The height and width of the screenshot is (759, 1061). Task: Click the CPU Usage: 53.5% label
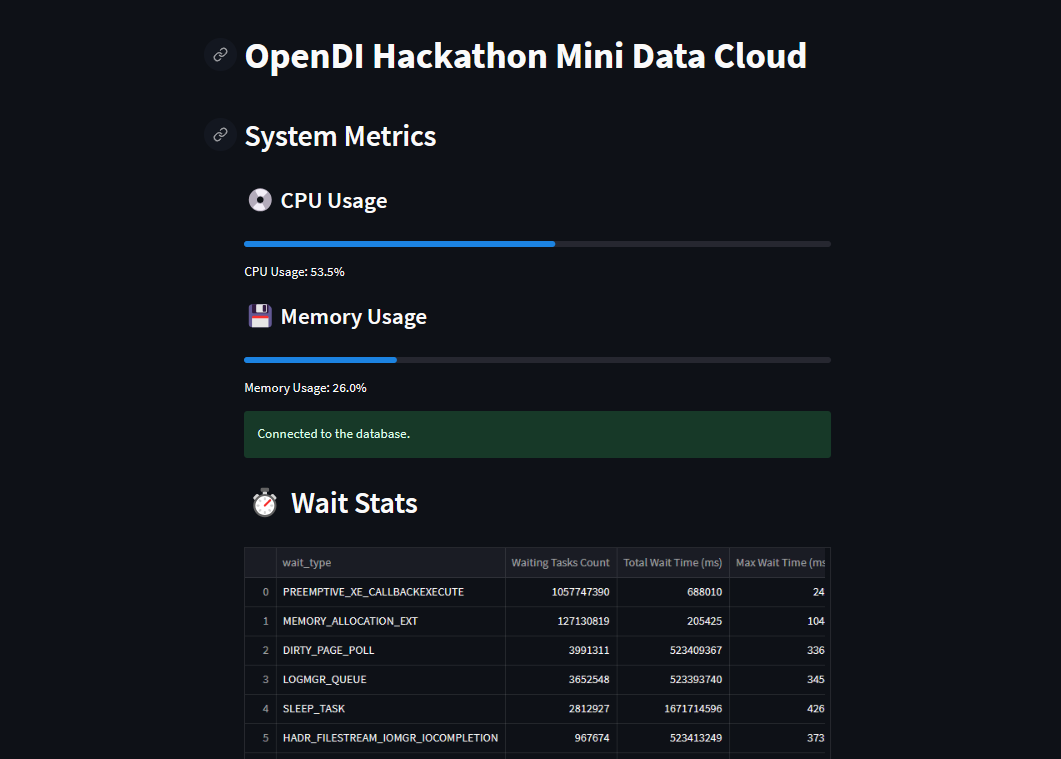(x=294, y=272)
